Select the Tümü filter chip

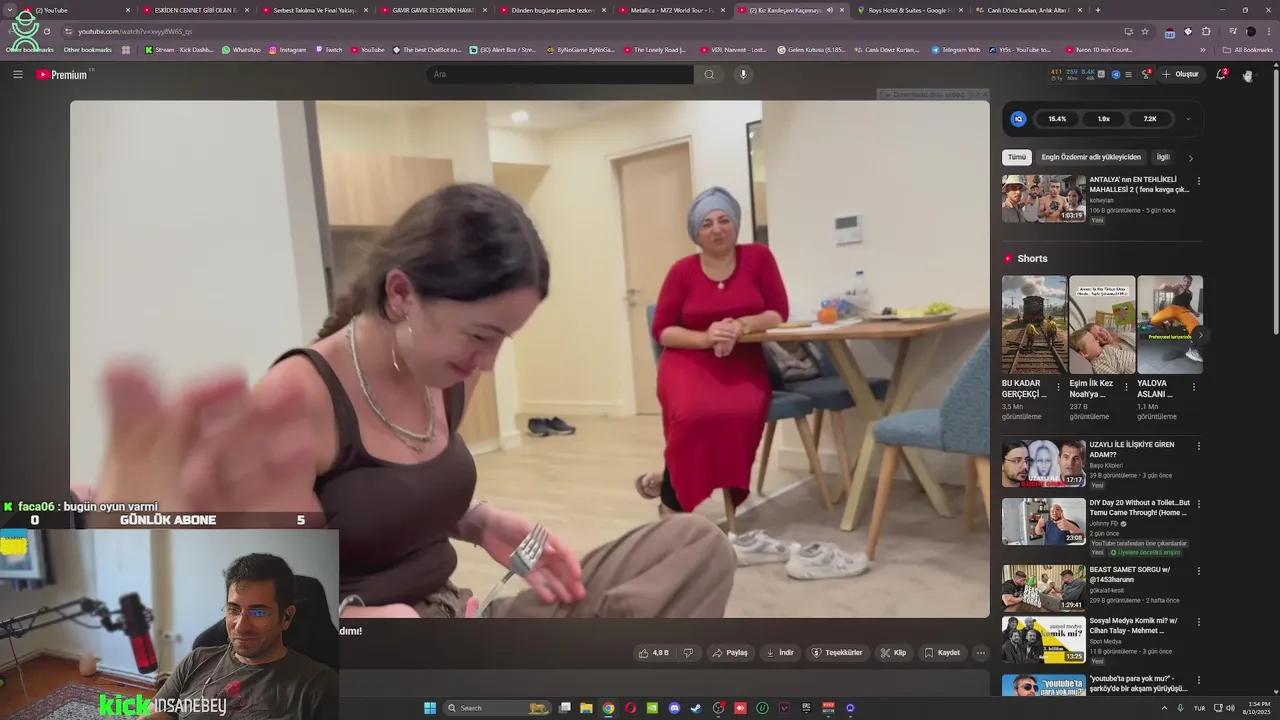point(1017,157)
